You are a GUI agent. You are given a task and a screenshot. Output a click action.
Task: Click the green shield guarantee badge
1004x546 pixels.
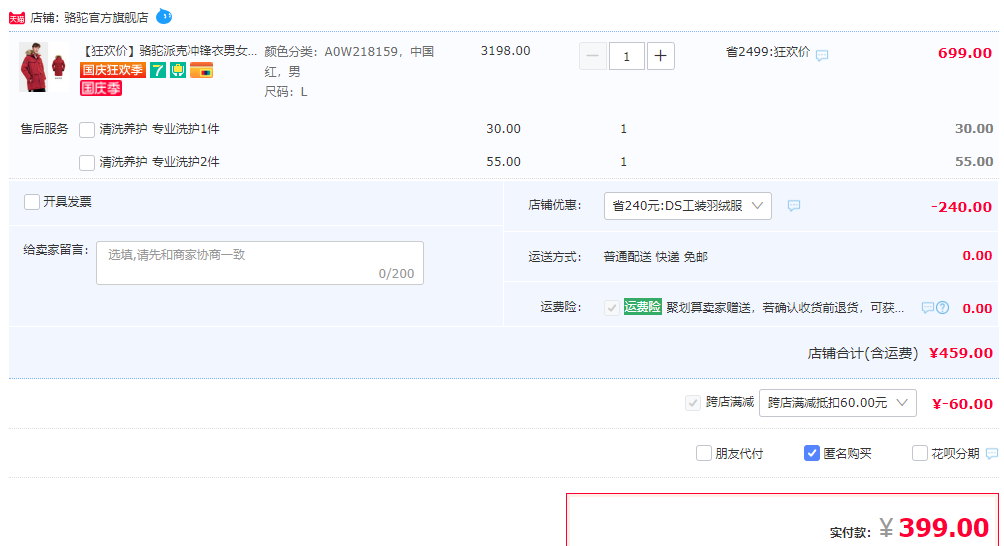178,70
